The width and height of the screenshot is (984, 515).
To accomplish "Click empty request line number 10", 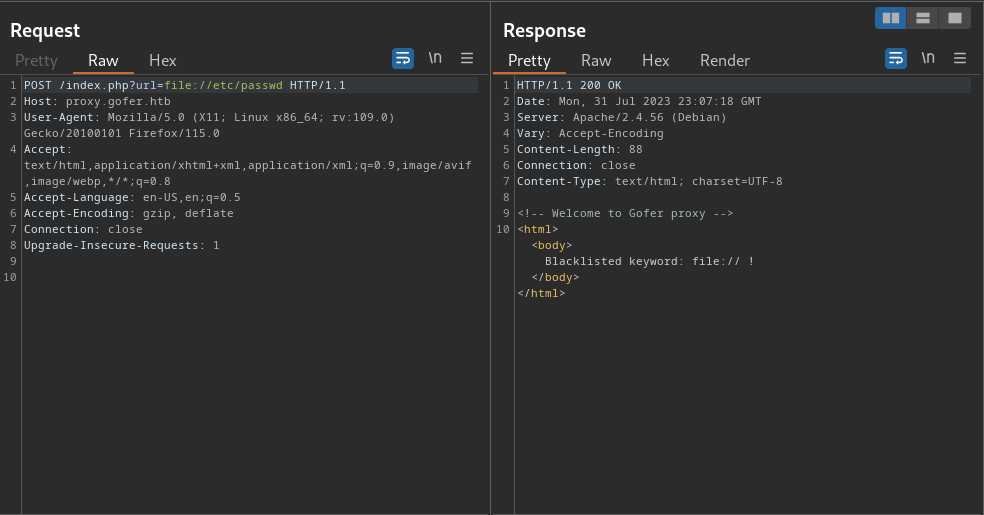I will coord(10,277).
